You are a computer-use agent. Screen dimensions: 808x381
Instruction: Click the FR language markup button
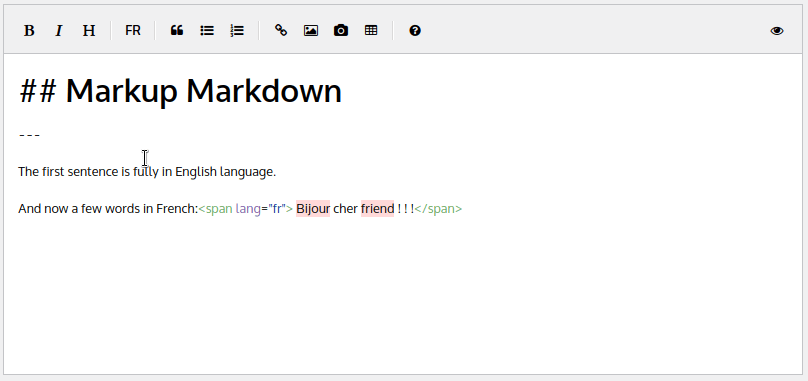point(132,31)
